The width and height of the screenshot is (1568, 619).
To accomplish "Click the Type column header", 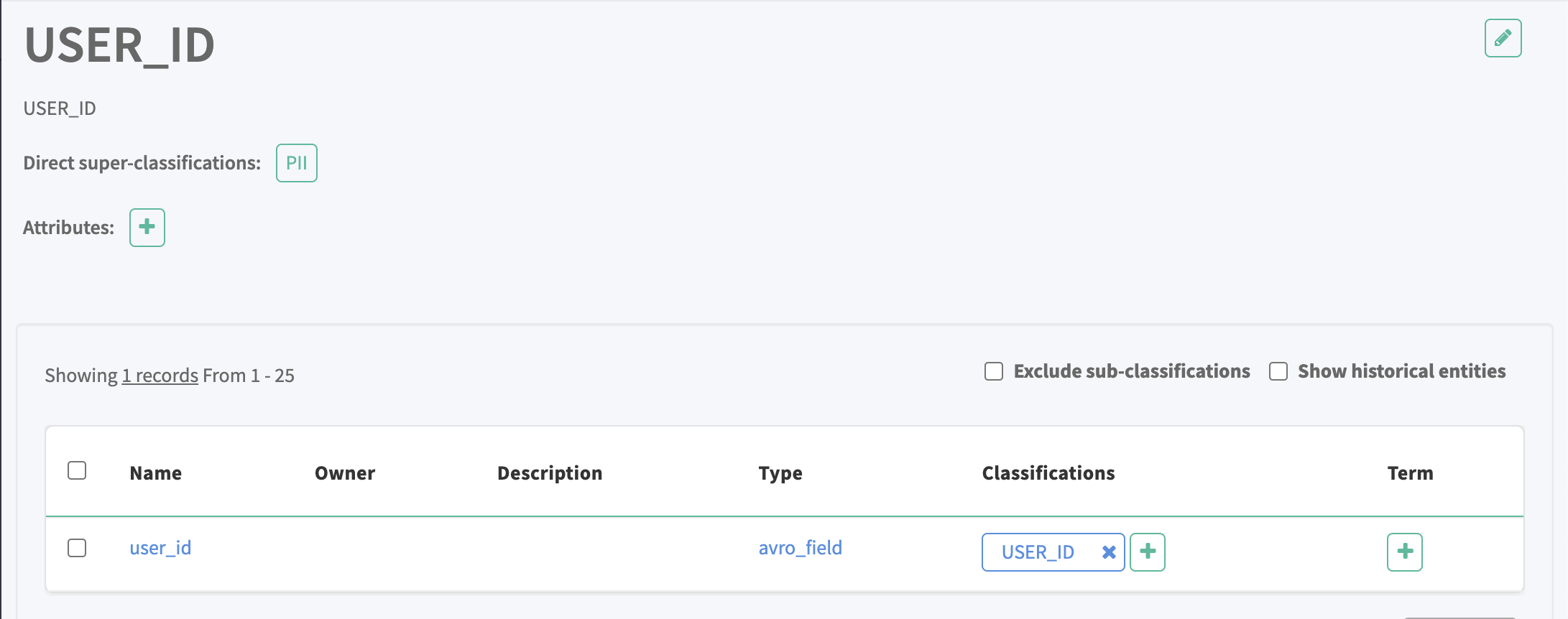I will 780,473.
